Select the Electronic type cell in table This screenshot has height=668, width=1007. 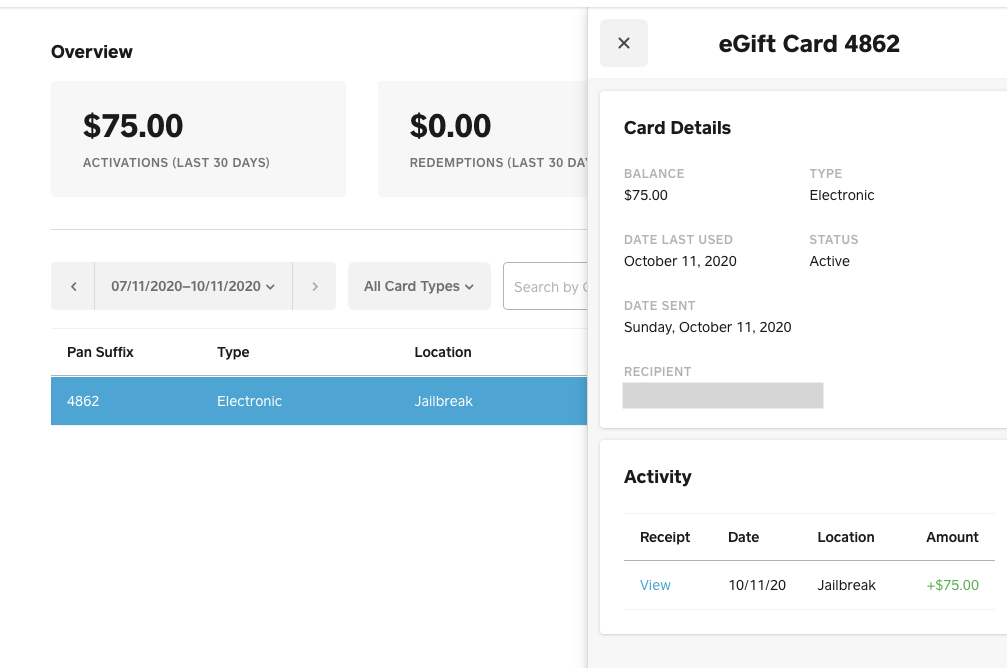click(x=249, y=401)
